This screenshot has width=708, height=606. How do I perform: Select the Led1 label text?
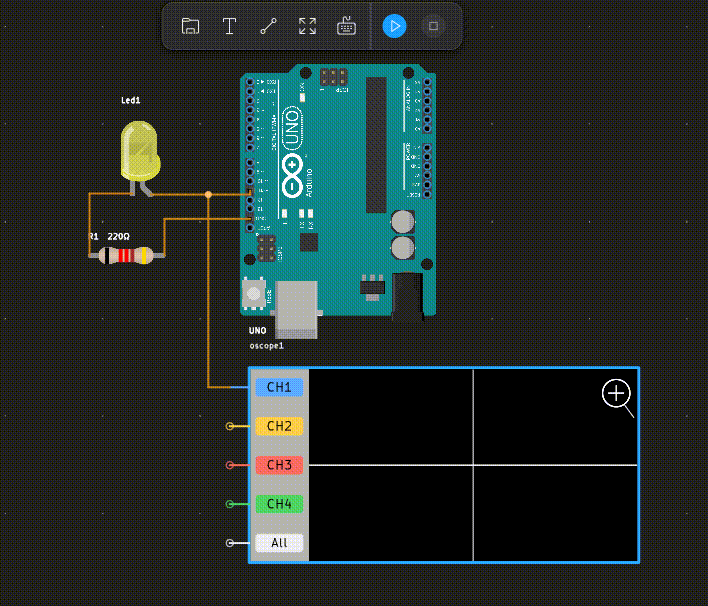pos(130,100)
